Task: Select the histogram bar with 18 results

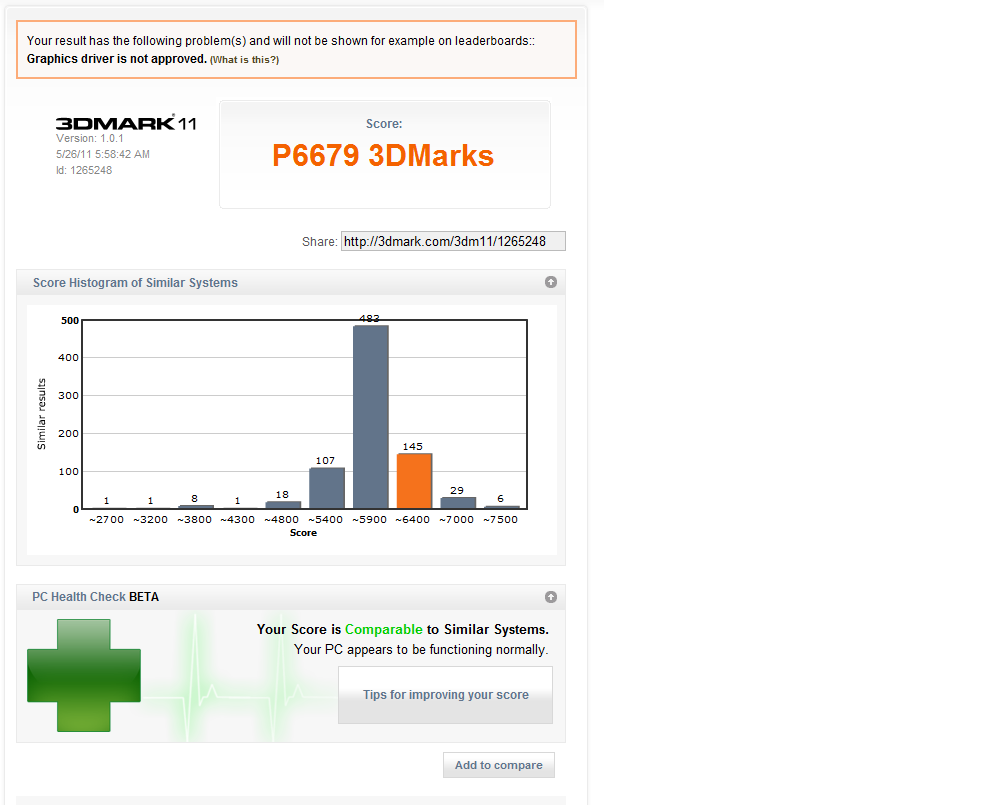Action: coord(283,505)
